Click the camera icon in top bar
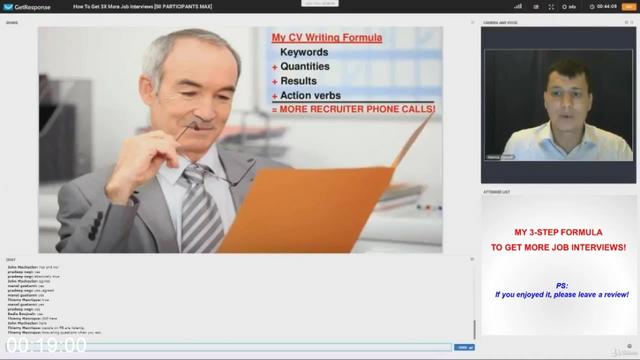 [x=536, y=7]
